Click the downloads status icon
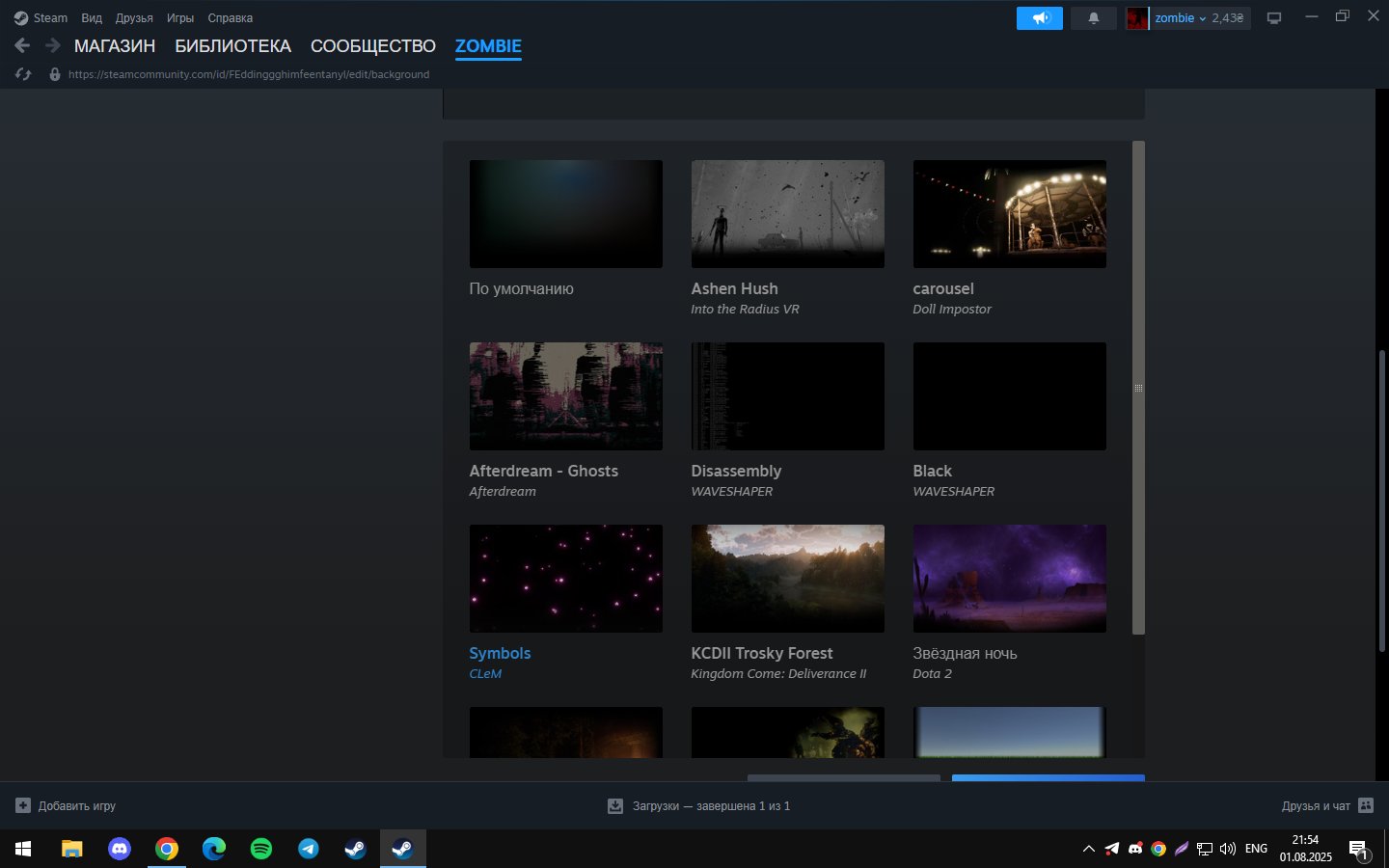Image resolution: width=1389 pixels, height=868 pixels. click(614, 805)
